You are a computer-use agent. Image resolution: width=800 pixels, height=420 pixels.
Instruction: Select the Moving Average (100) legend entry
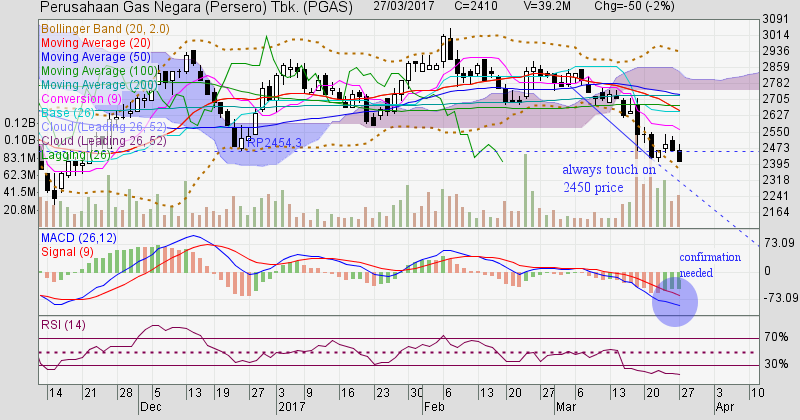[99, 70]
